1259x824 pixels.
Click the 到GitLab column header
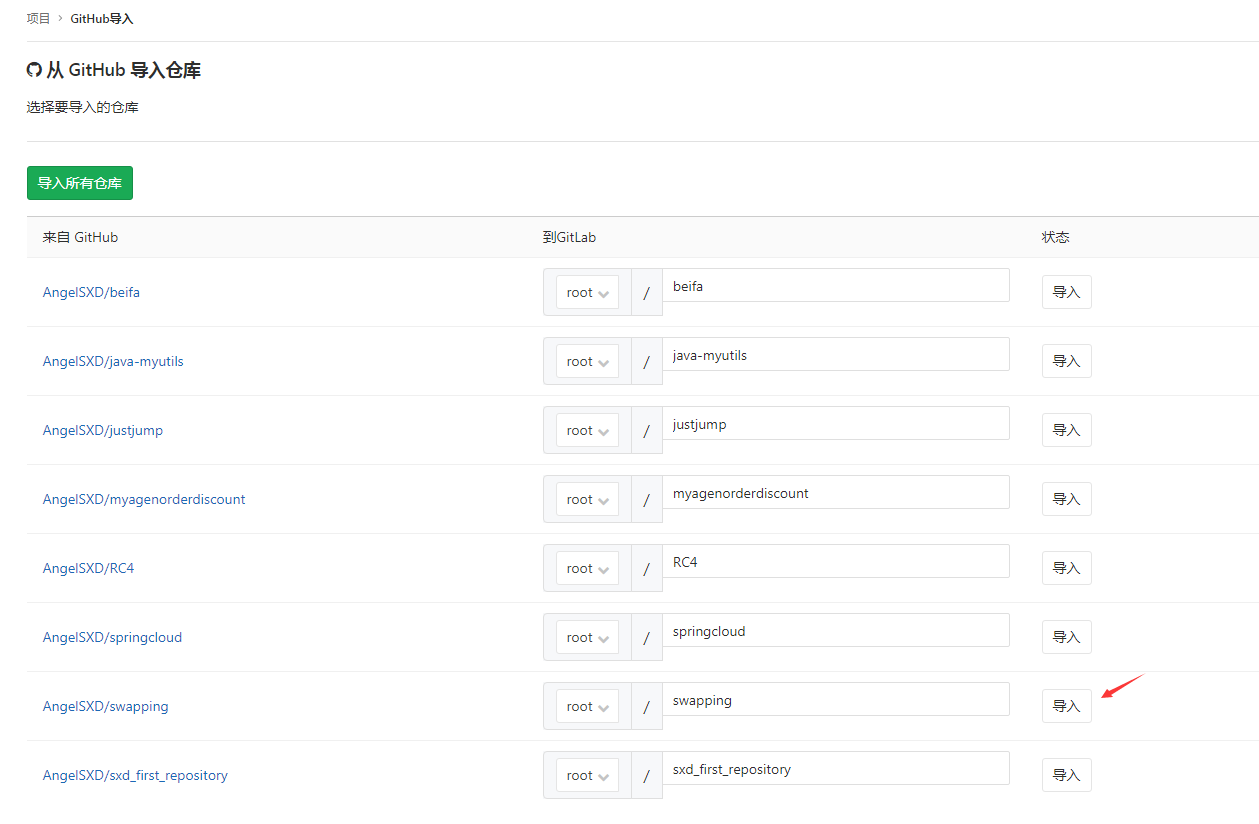(x=569, y=238)
